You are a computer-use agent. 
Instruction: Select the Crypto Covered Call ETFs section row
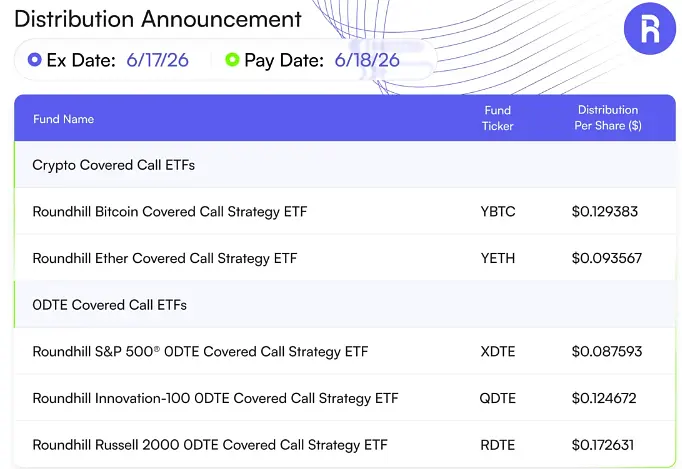(345, 165)
